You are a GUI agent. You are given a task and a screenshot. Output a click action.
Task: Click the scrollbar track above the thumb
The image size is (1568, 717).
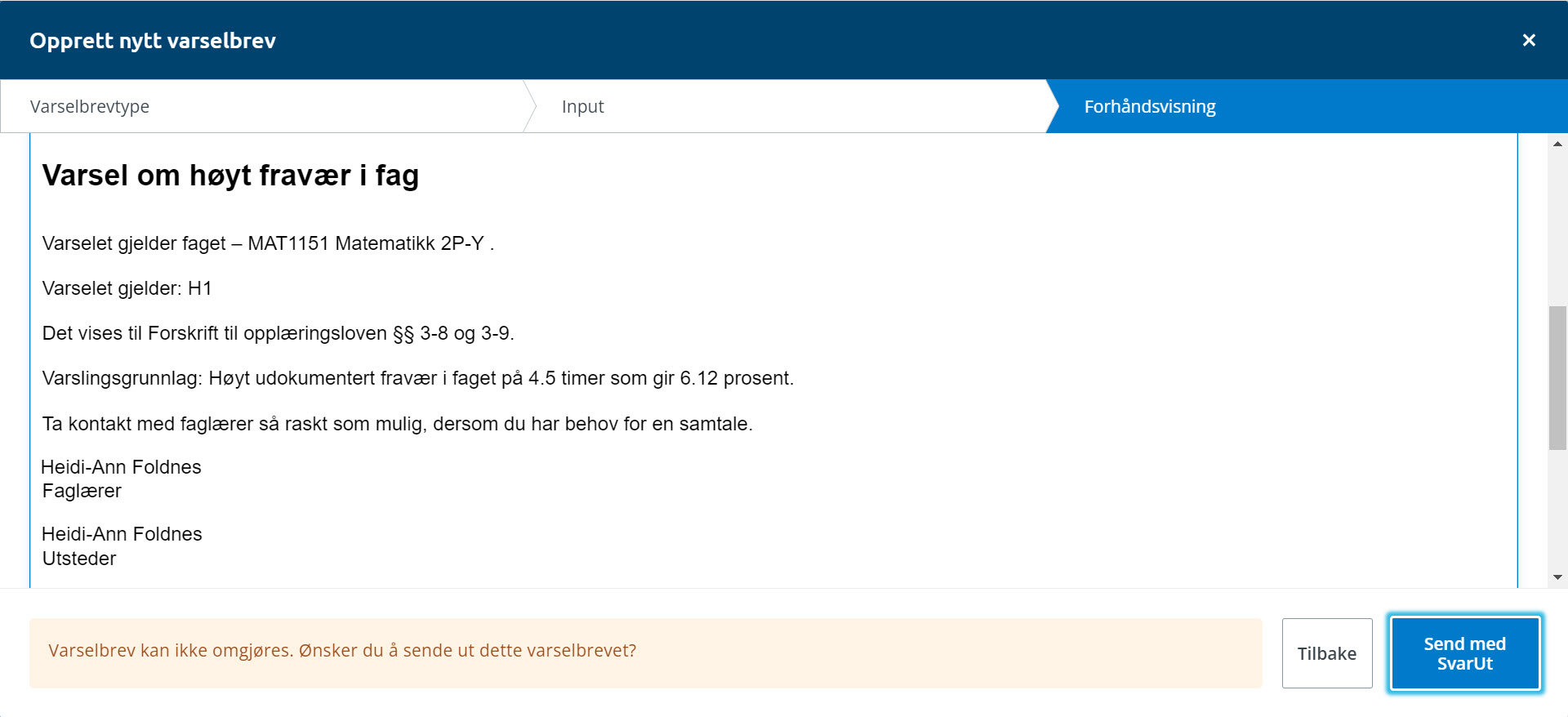point(1557,229)
